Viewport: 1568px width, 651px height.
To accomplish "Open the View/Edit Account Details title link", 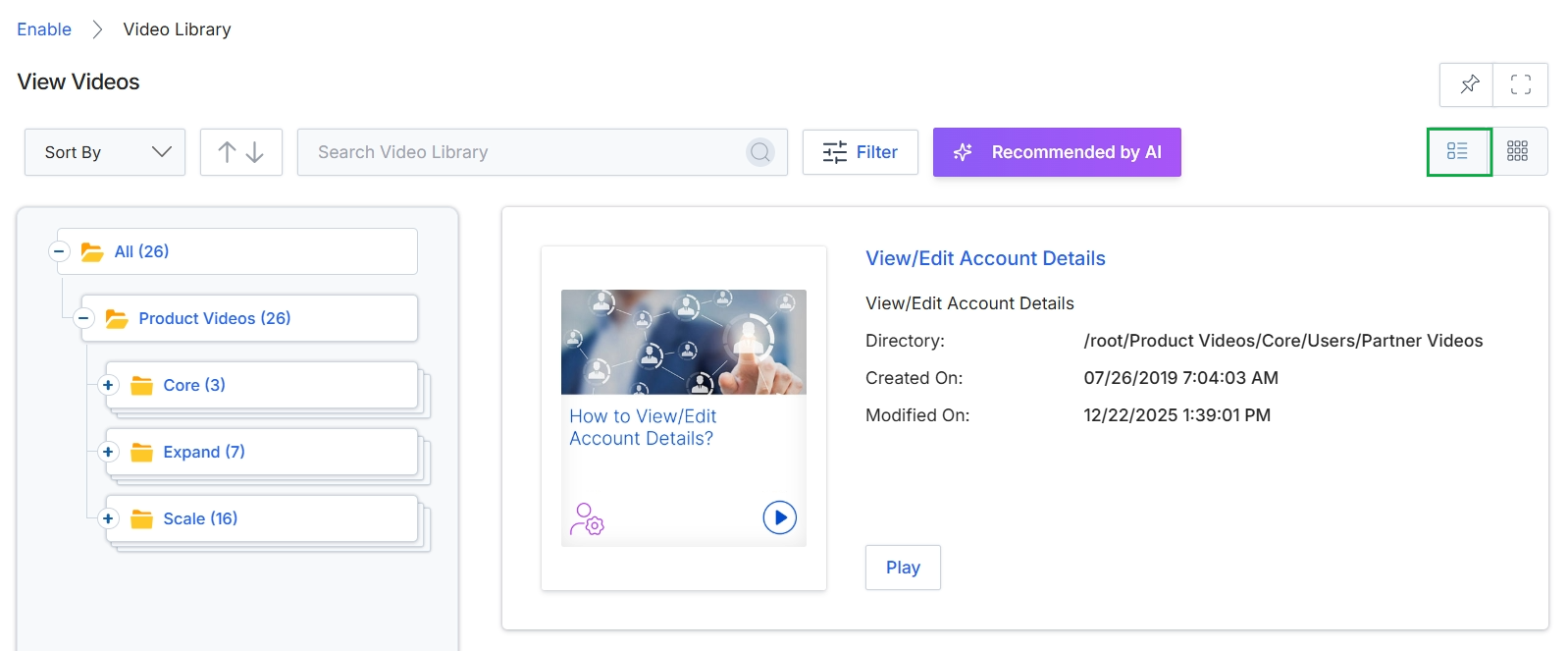I will click(985, 258).
